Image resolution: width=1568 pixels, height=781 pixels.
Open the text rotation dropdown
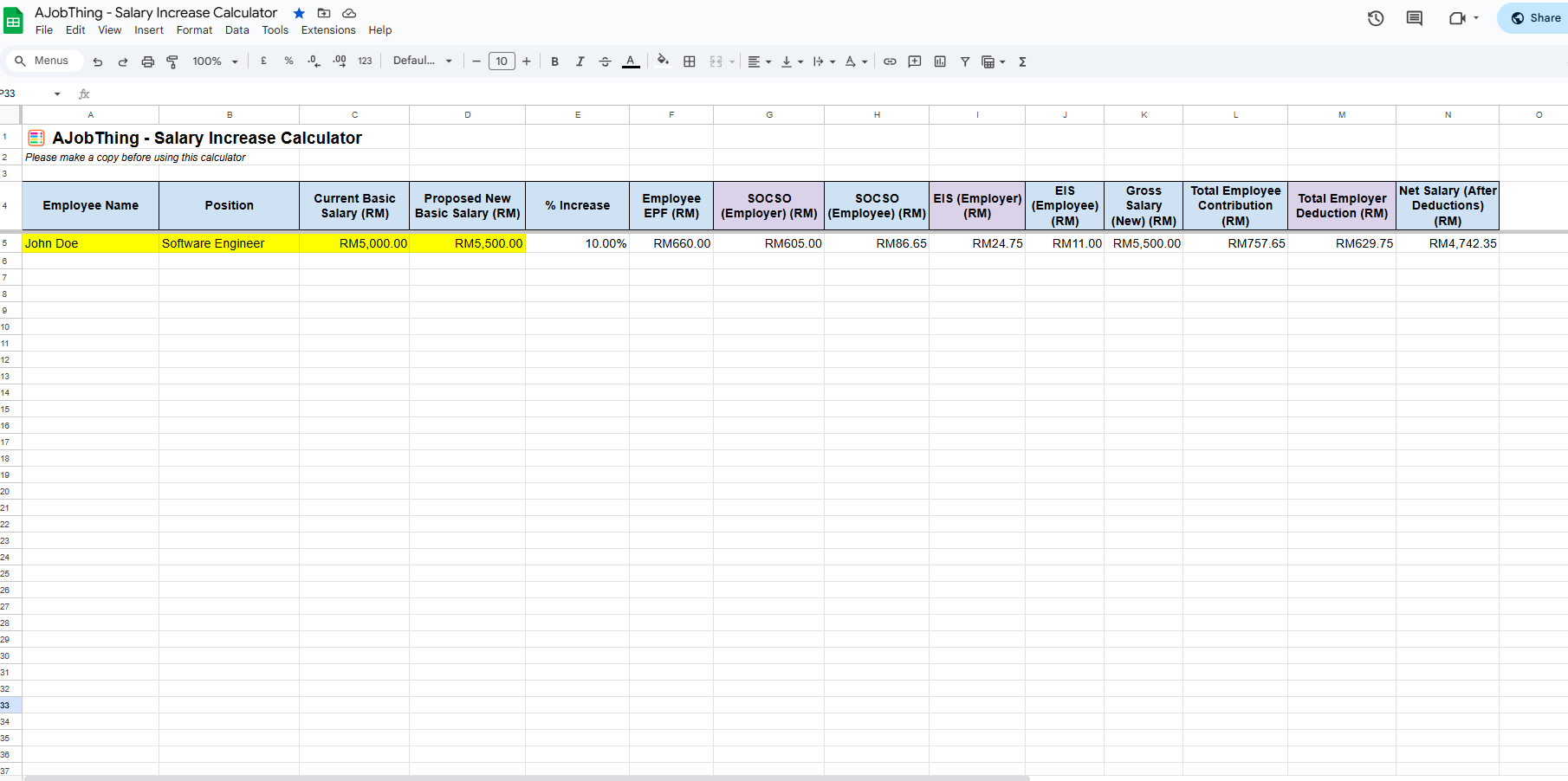click(x=856, y=61)
